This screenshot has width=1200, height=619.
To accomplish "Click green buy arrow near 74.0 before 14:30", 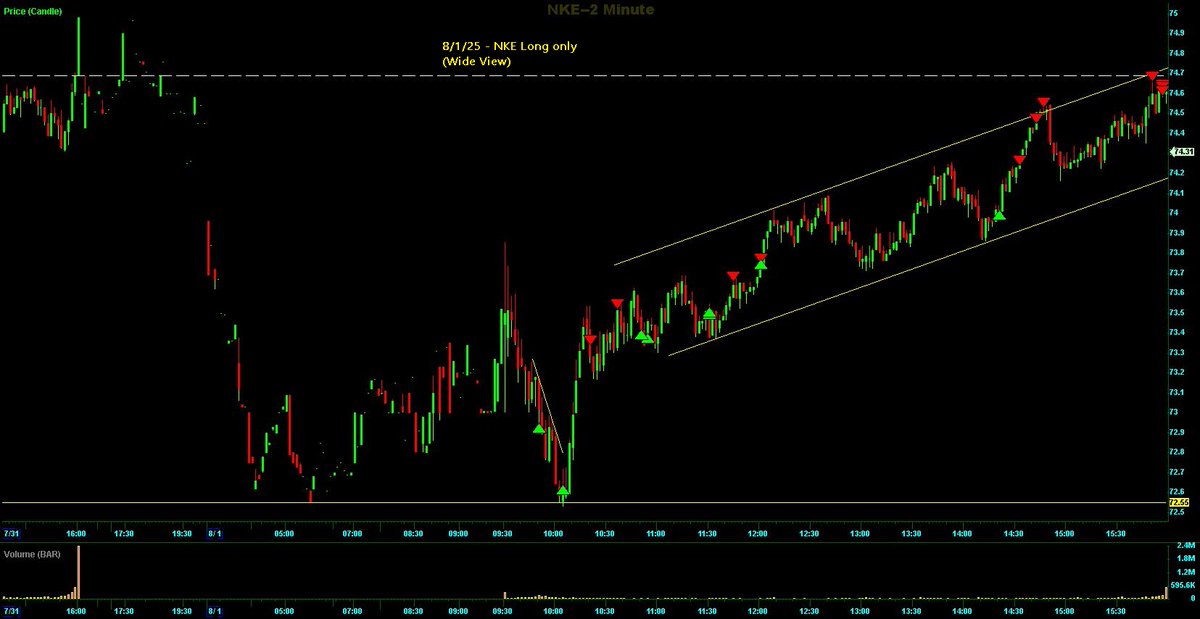I will pos(998,215).
